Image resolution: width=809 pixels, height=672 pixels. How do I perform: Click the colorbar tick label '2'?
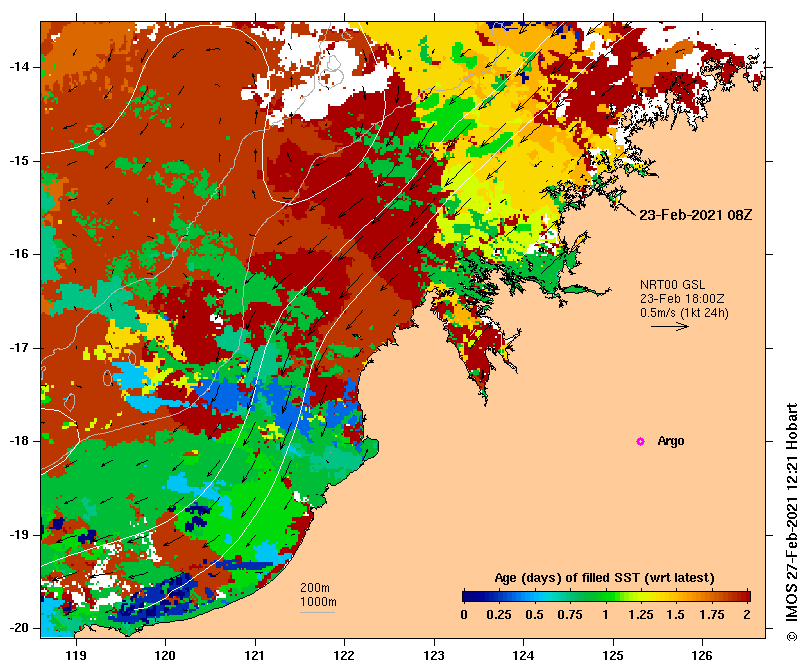[x=747, y=615]
